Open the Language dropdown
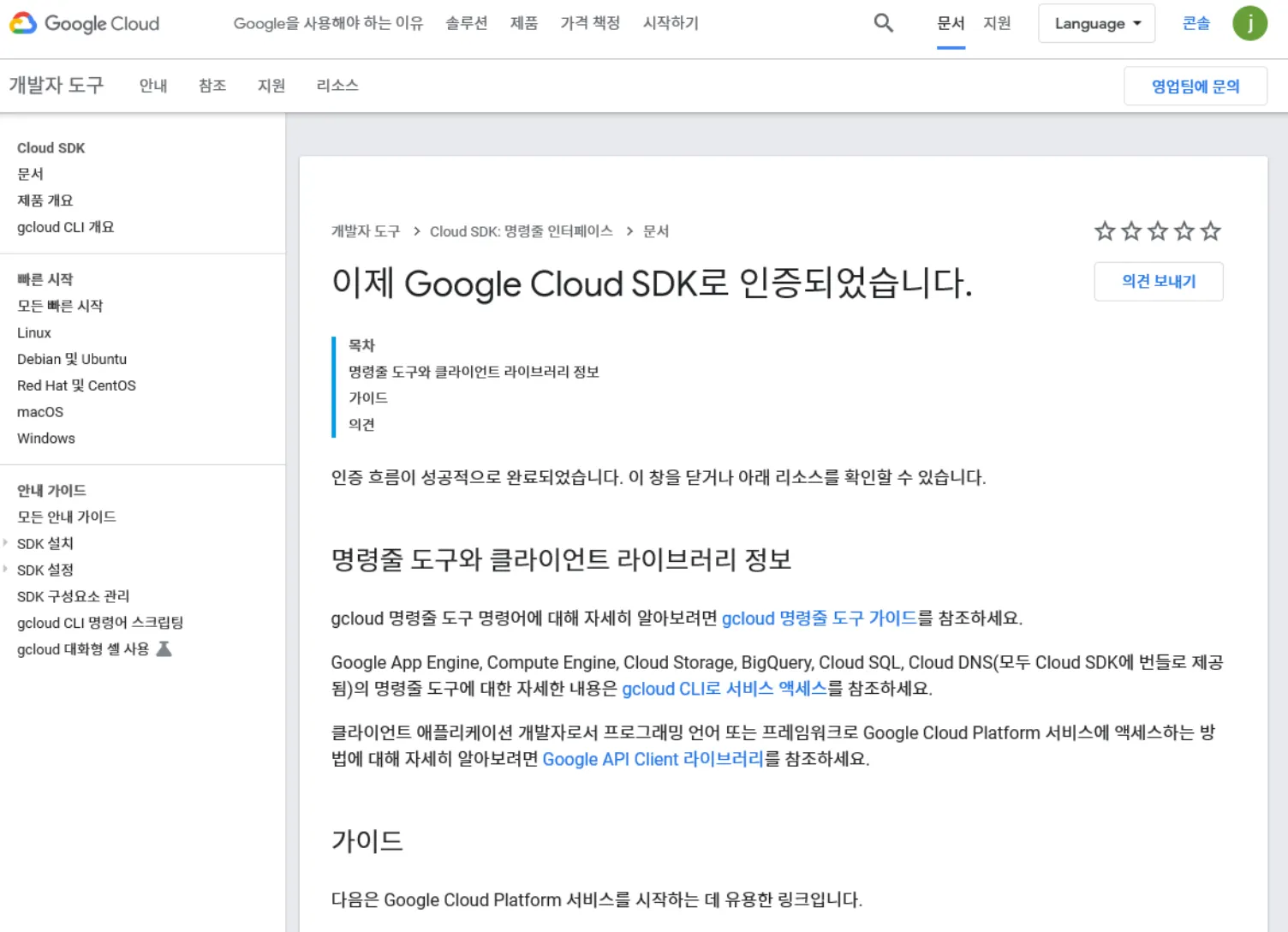Image resolution: width=1288 pixels, height=932 pixels. click(x=1096, y=23)
